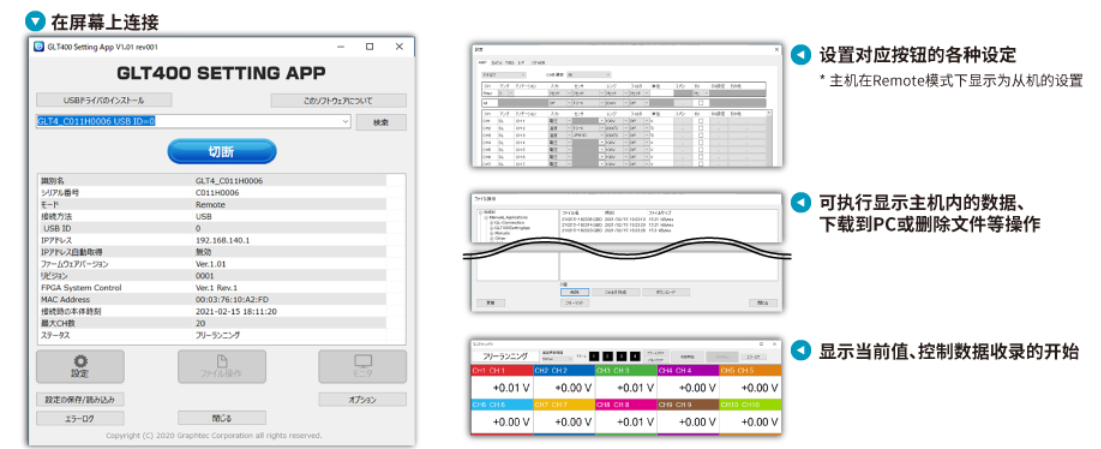Click the 検索 search button
This screenshot has width=1101, height=449.
tap(381, 122)
